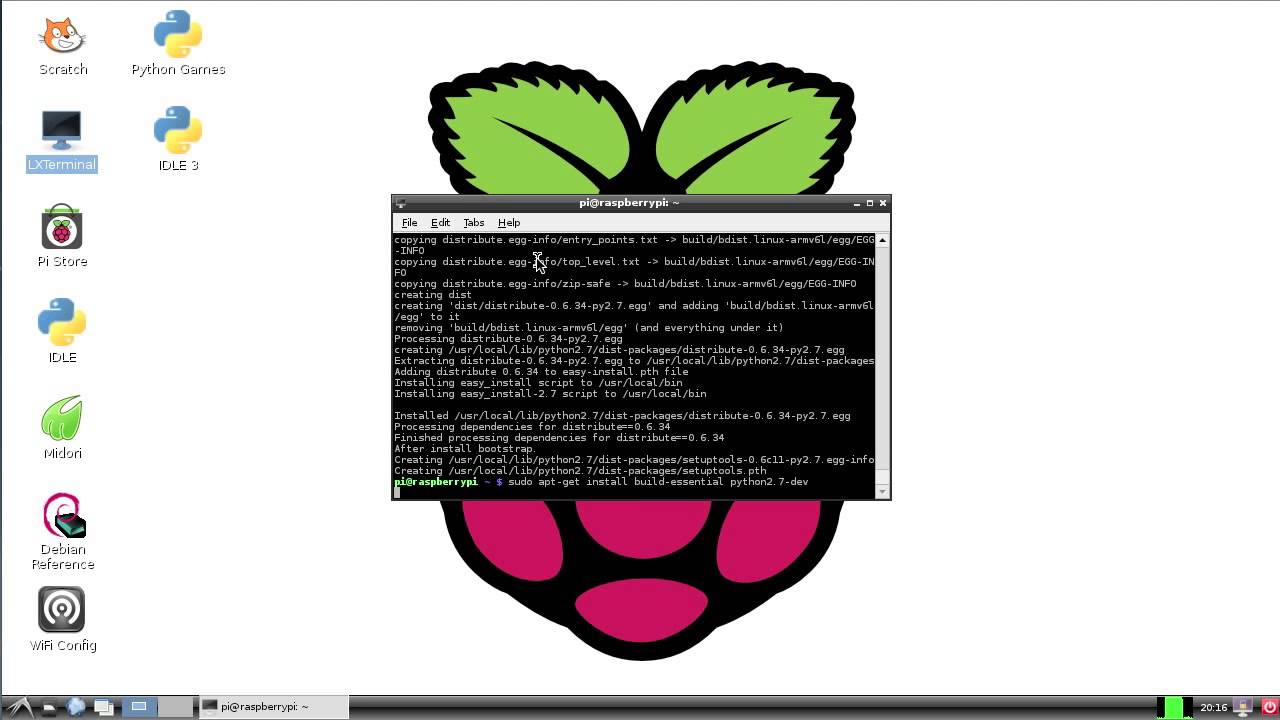Click the CPU usage monitor in the tray
The width and height of the screenshot is (1280, 720).
(1175, 707)
